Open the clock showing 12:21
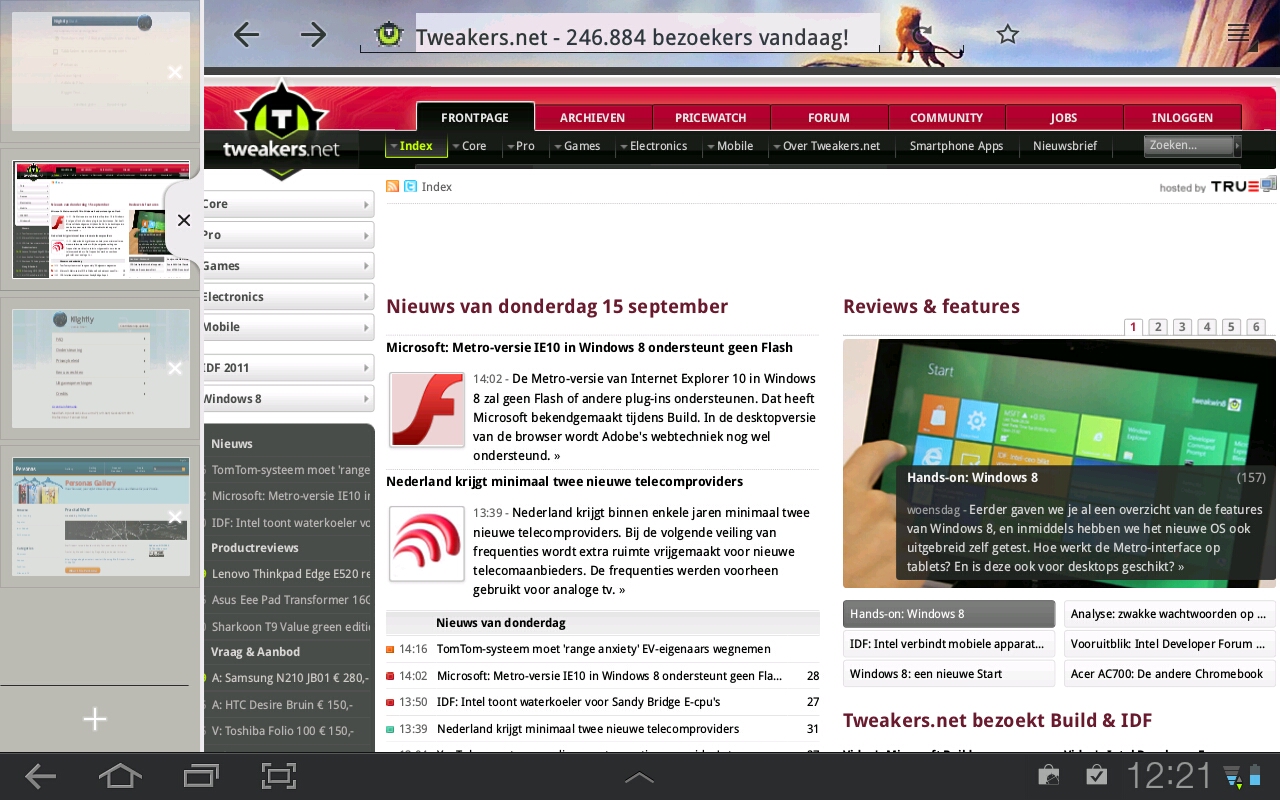The height and width of the screenshot is (800, 1280). (x=1169, y=776)
